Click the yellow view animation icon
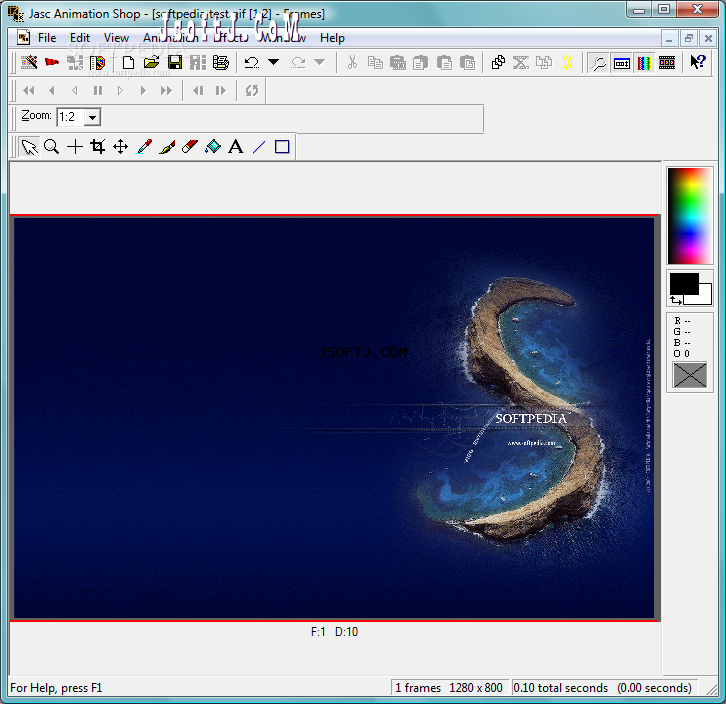Screen dimensions: 726x704 coord(568,62)
